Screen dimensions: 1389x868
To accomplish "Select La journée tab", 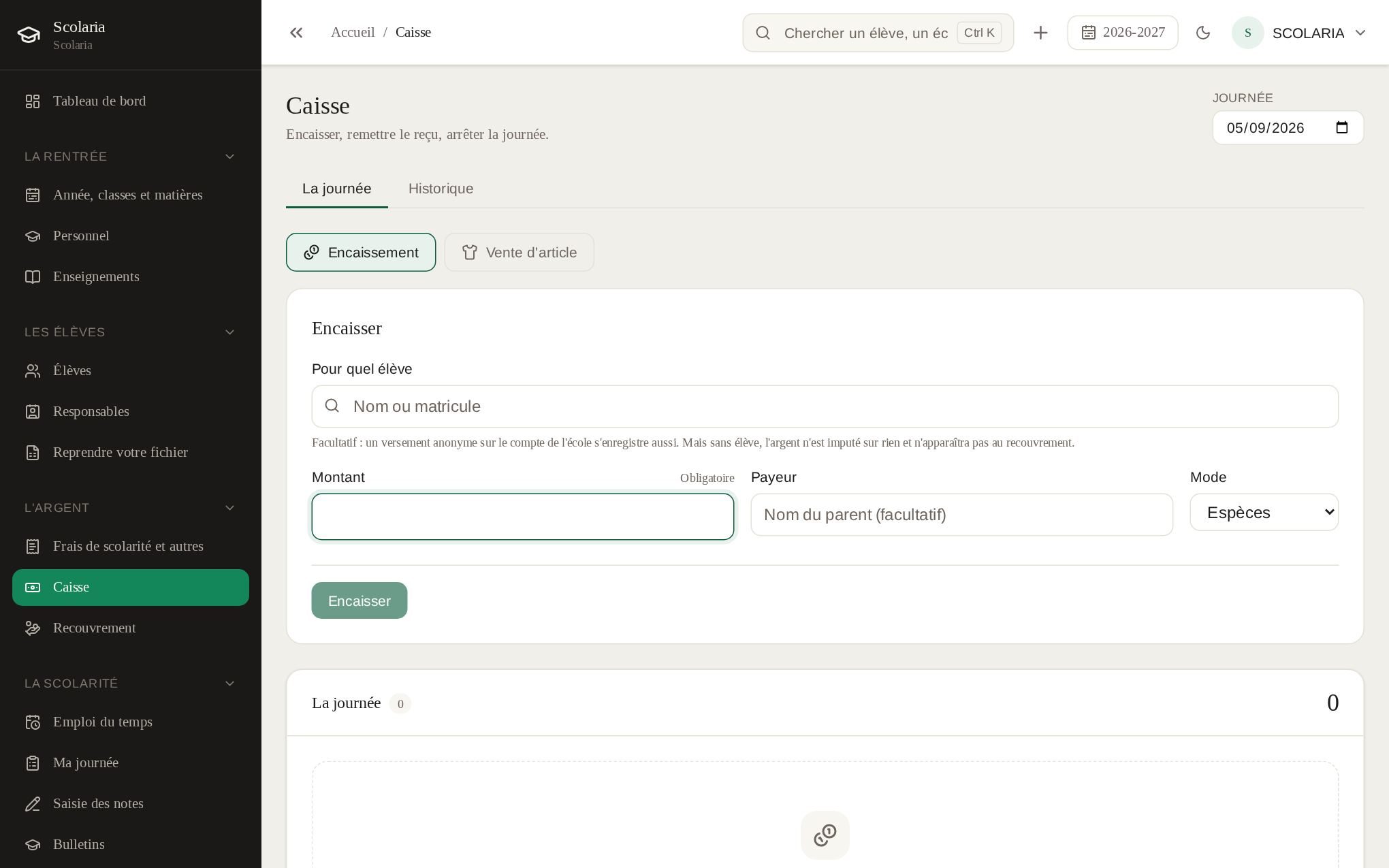I will click(337, 189).
